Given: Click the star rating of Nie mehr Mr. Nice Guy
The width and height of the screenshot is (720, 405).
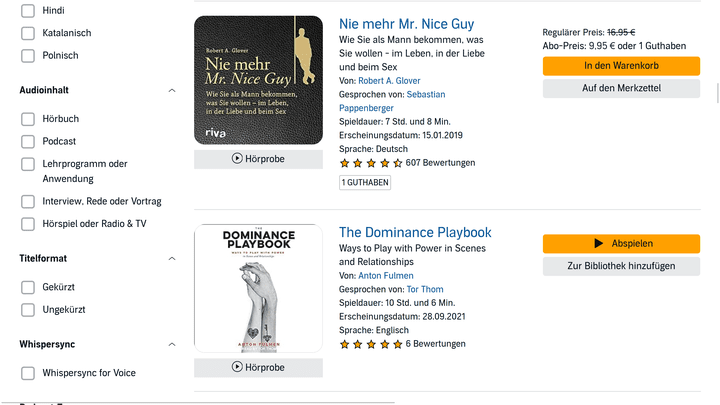Looking at the screenshot, I should click(370, 163).
